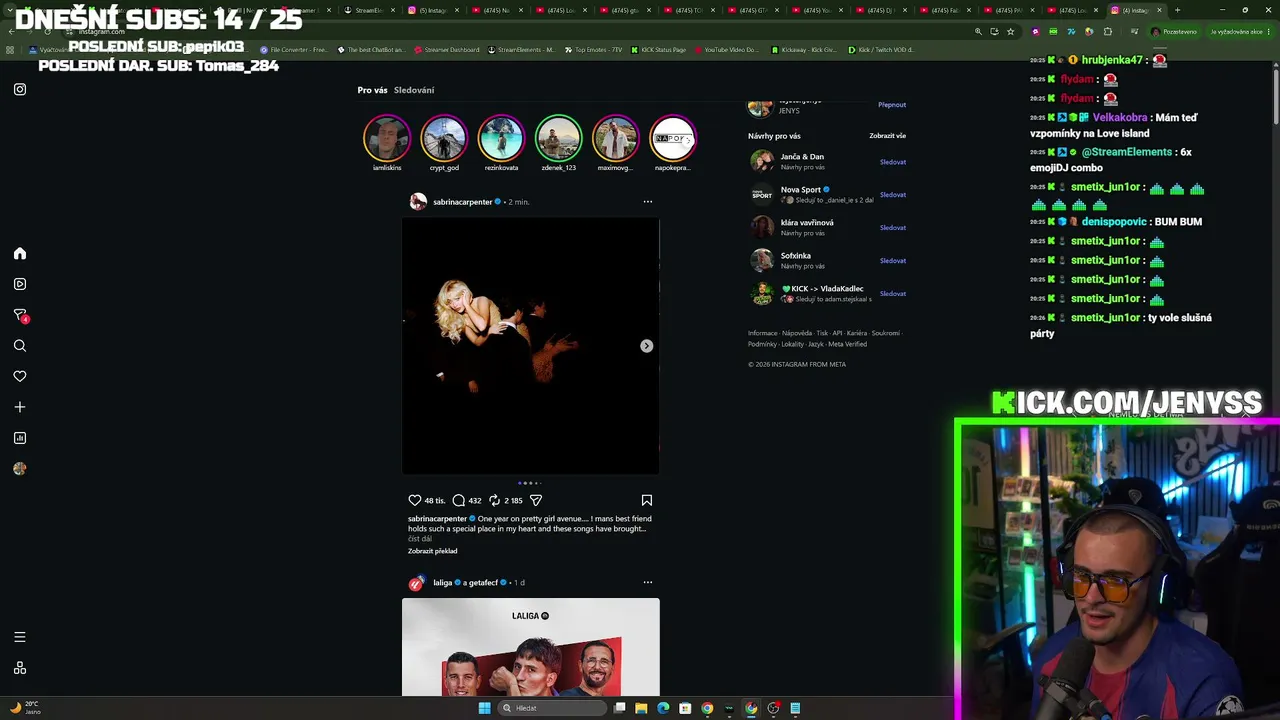Follow 'KICK -> VladaKadlec' account

893,294
